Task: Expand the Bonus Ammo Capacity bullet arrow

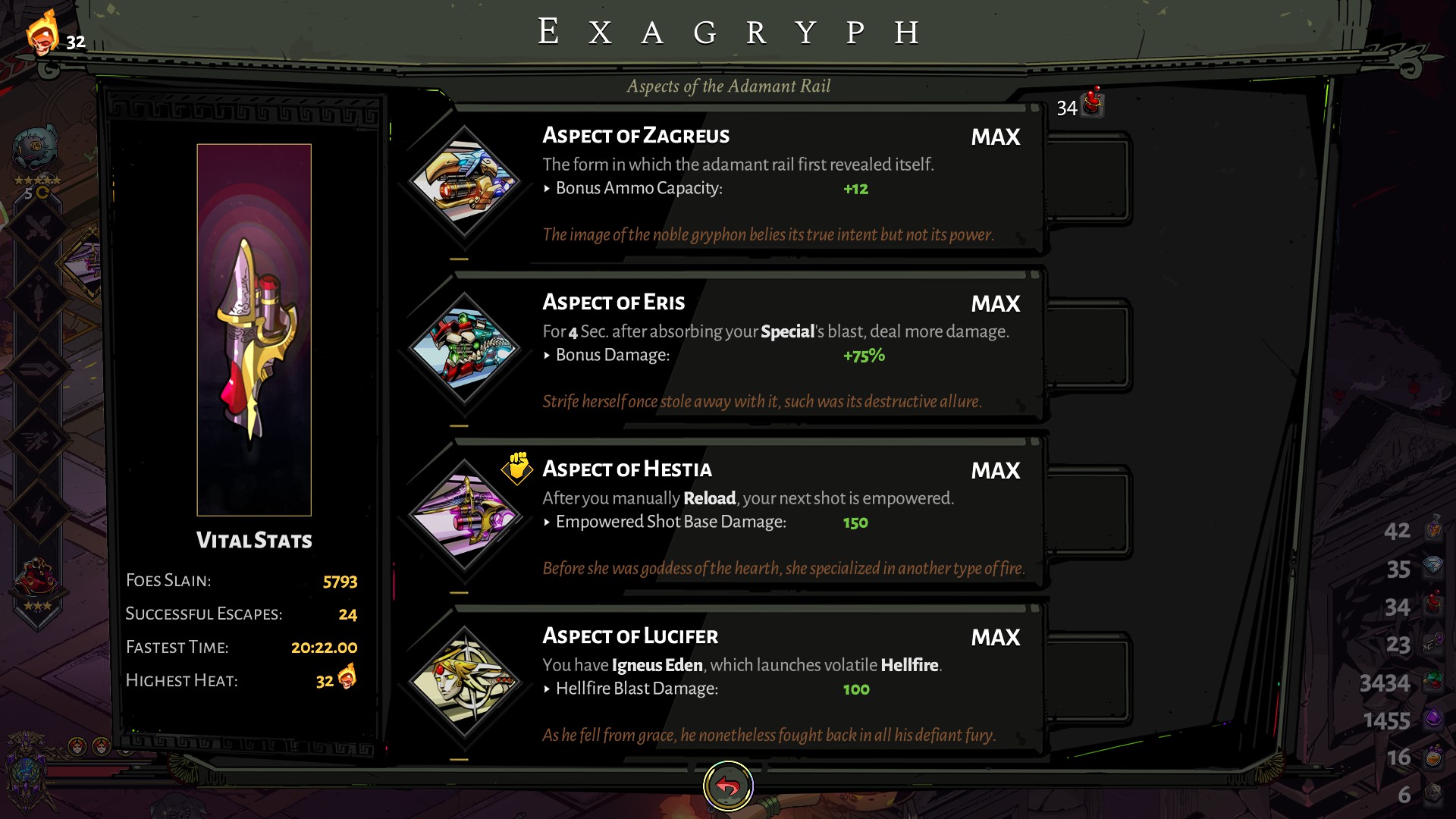Action: point(547,189)
